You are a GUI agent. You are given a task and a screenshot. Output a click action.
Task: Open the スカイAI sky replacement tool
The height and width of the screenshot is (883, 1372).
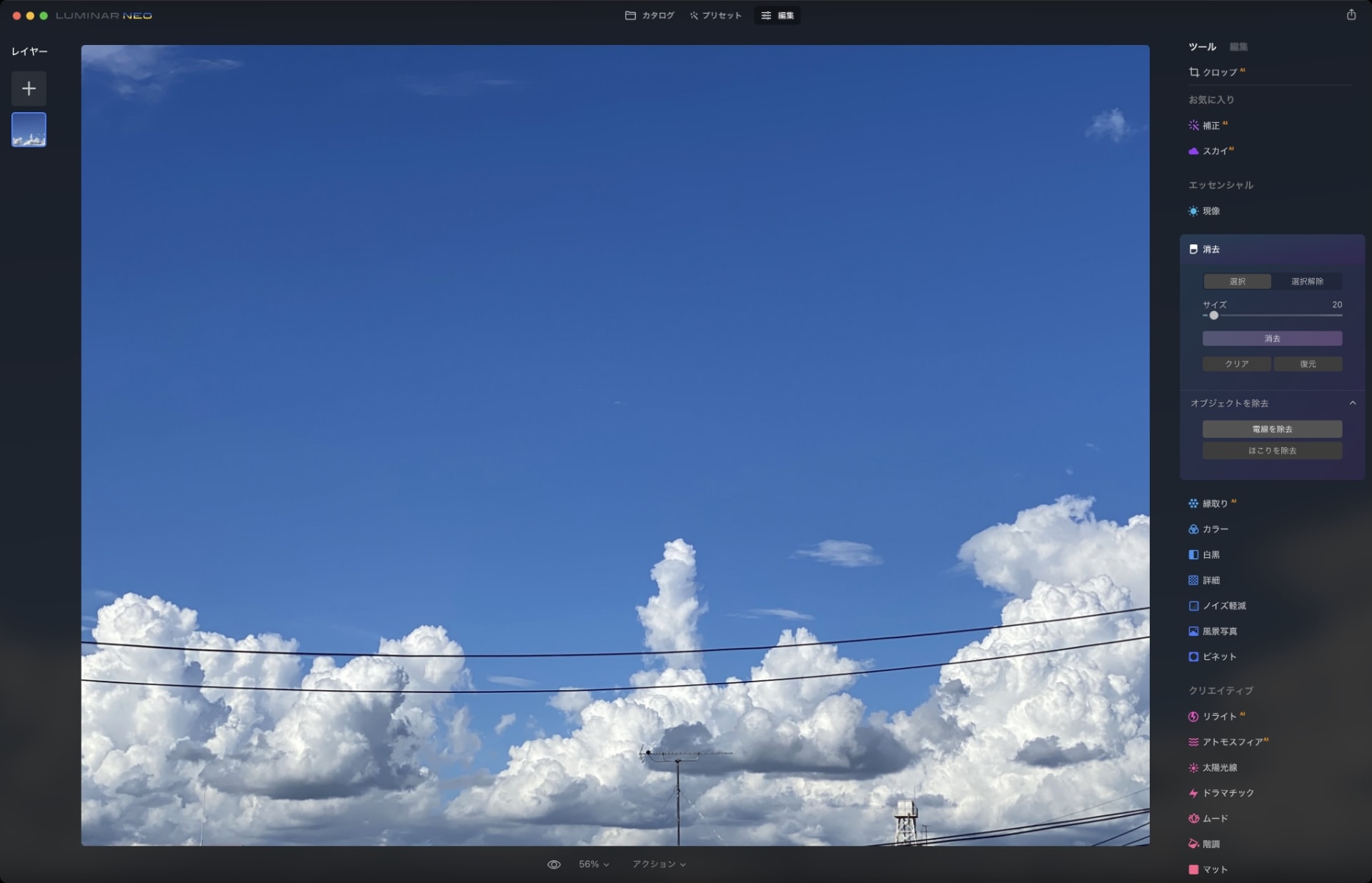[x=1214, y=151]
